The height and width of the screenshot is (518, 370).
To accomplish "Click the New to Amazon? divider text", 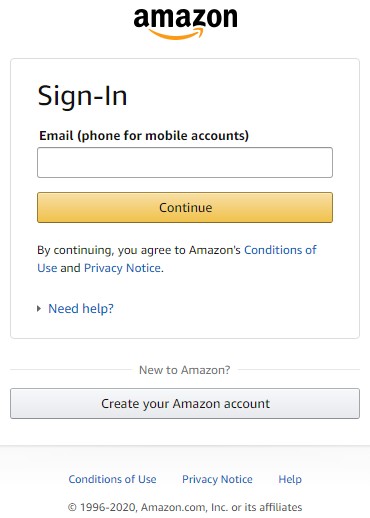I will tap(185, 370).
